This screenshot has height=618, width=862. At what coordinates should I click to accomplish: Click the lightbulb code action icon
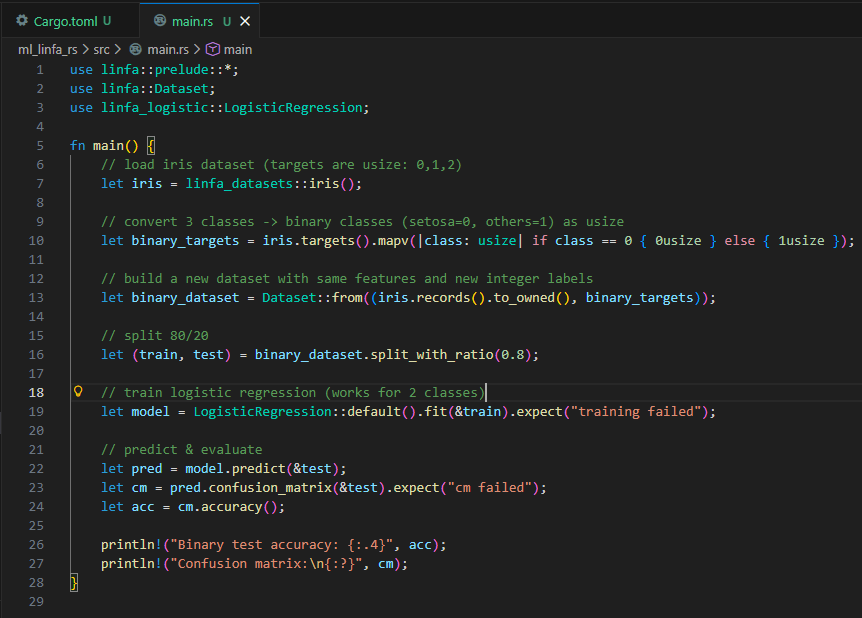[78, 392]
